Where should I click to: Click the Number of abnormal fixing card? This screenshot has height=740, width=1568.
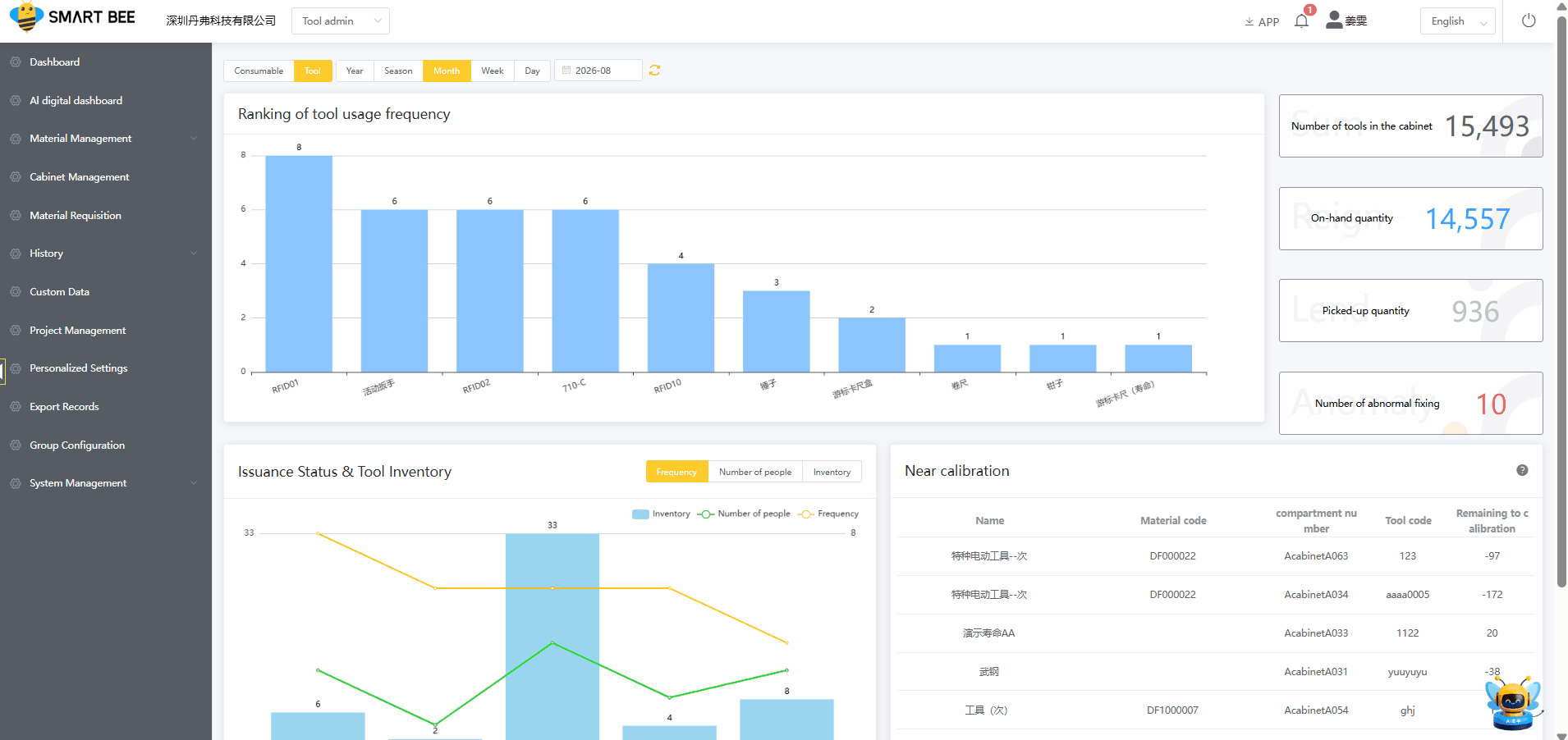1410,403
